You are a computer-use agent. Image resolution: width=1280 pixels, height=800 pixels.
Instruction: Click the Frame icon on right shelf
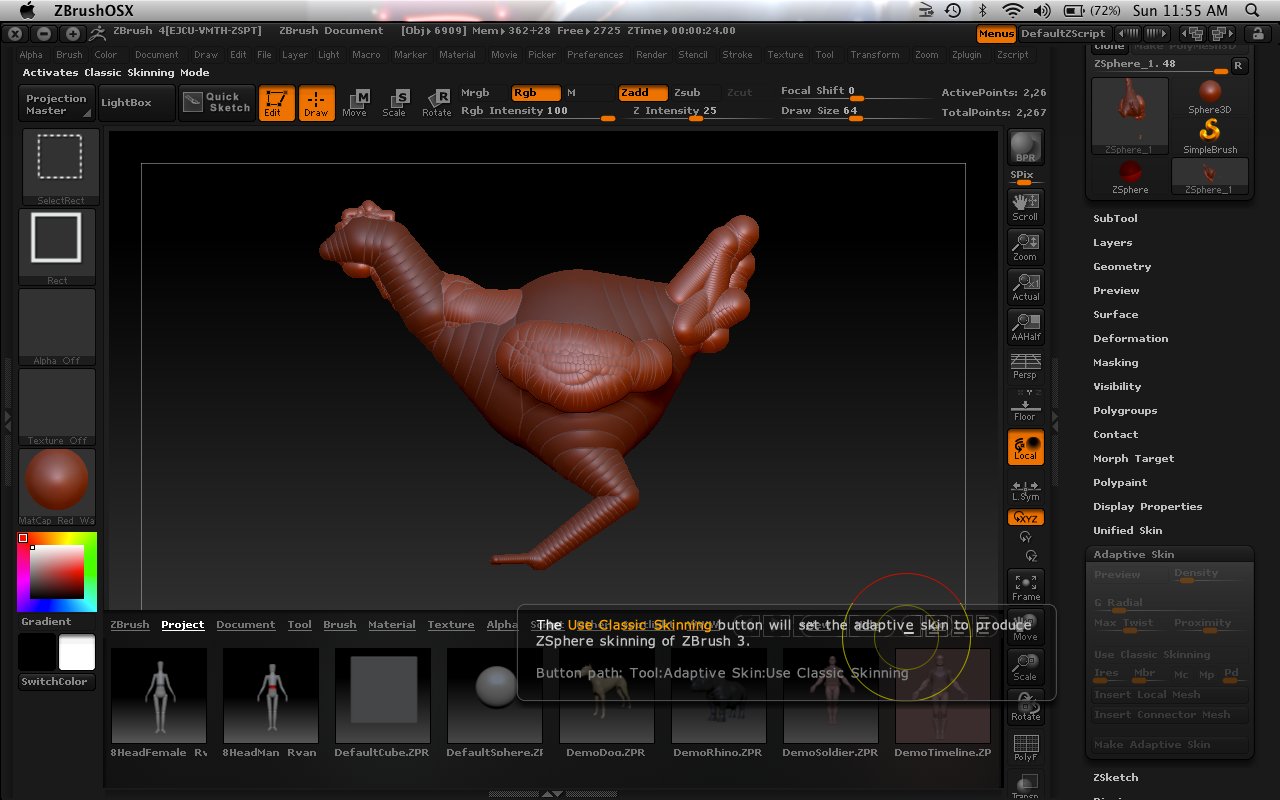tap(1026, 586)
